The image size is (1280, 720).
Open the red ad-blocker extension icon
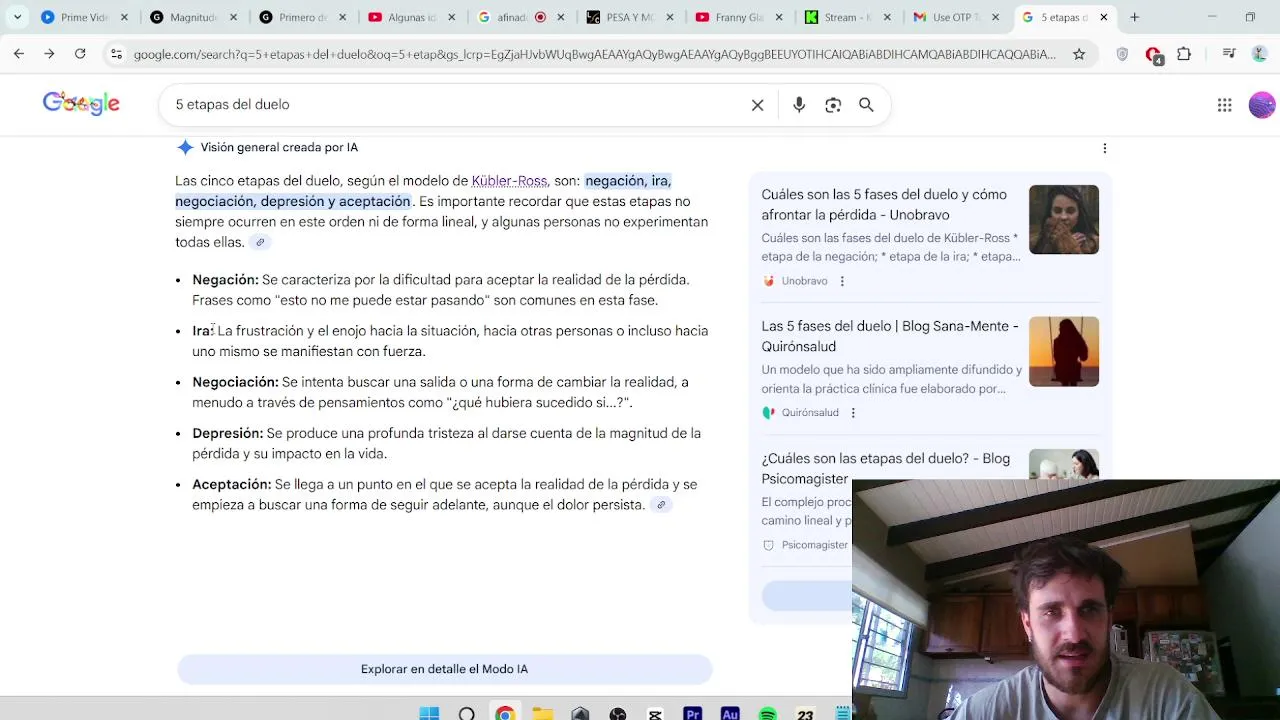1153,55
